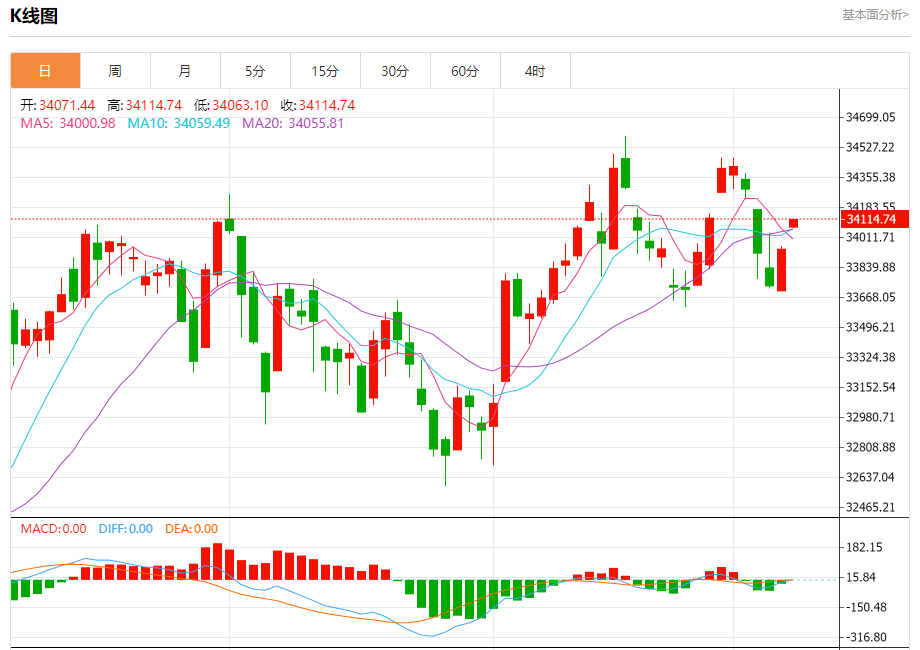Viewport: 920px width, 650px height.
Task: Click the 34355.38 price axis label
Action: pos(871,177)
